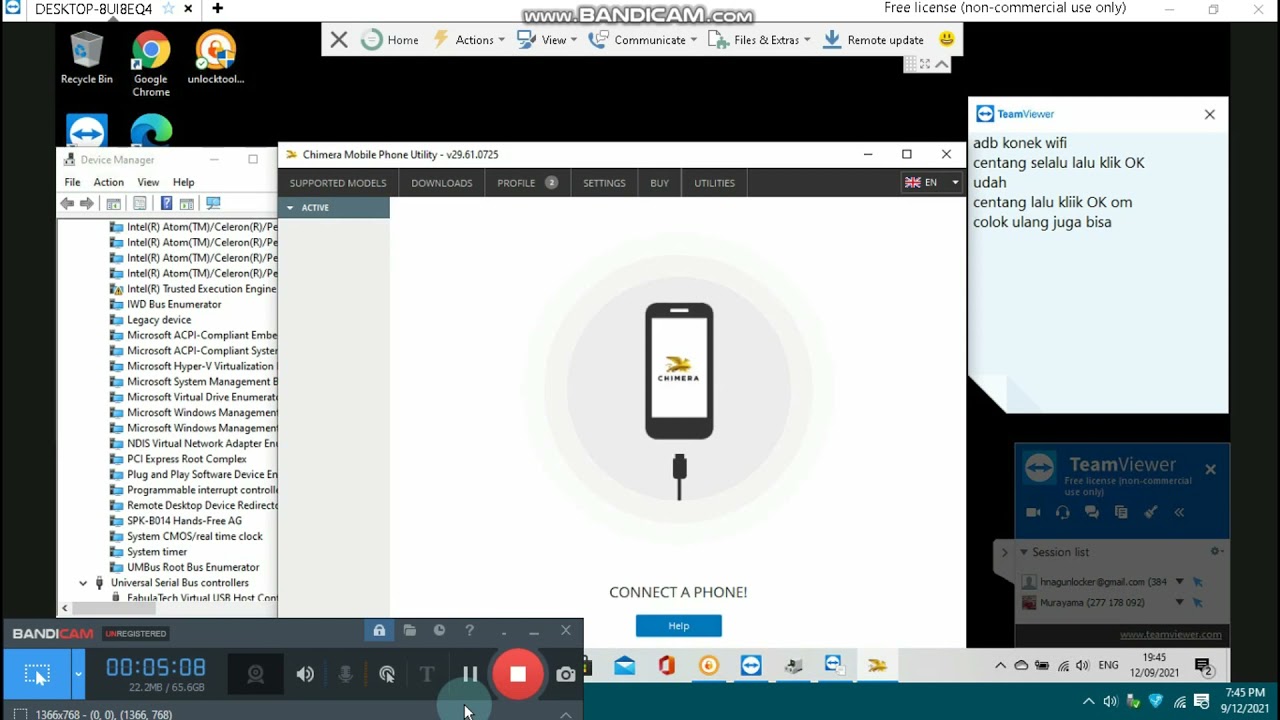
Task: Click the Chimera icon in remote taskbar
Action: tap(877, 666)
